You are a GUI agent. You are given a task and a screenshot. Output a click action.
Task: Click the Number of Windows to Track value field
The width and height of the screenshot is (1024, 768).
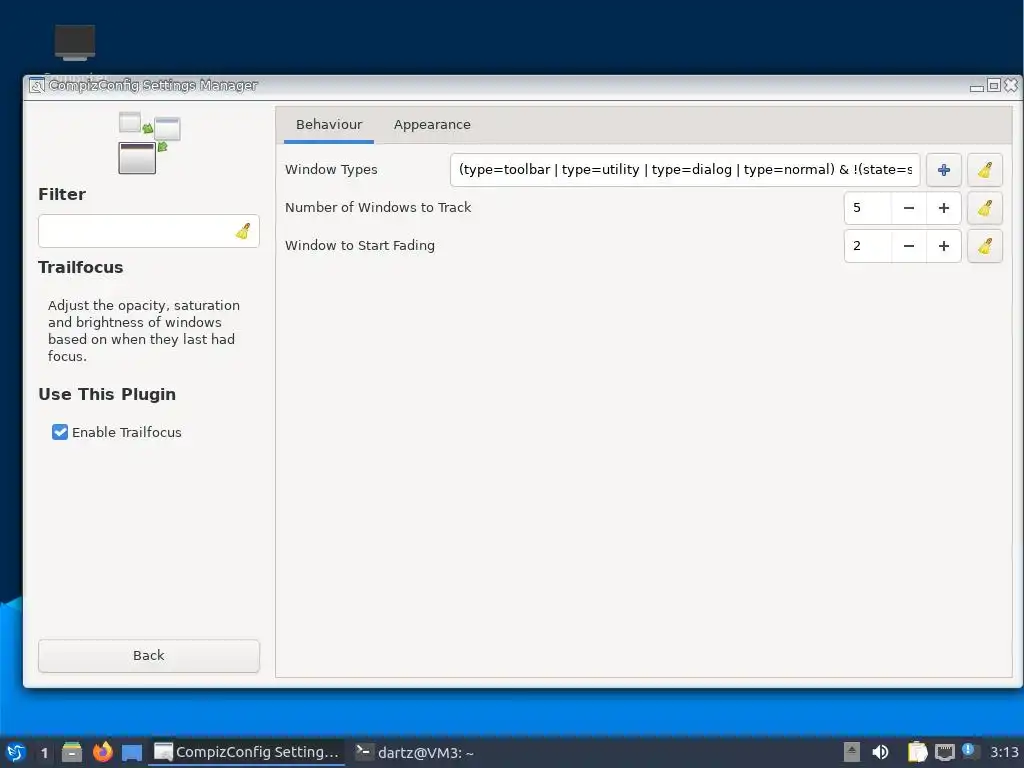[x=867, y=208]
